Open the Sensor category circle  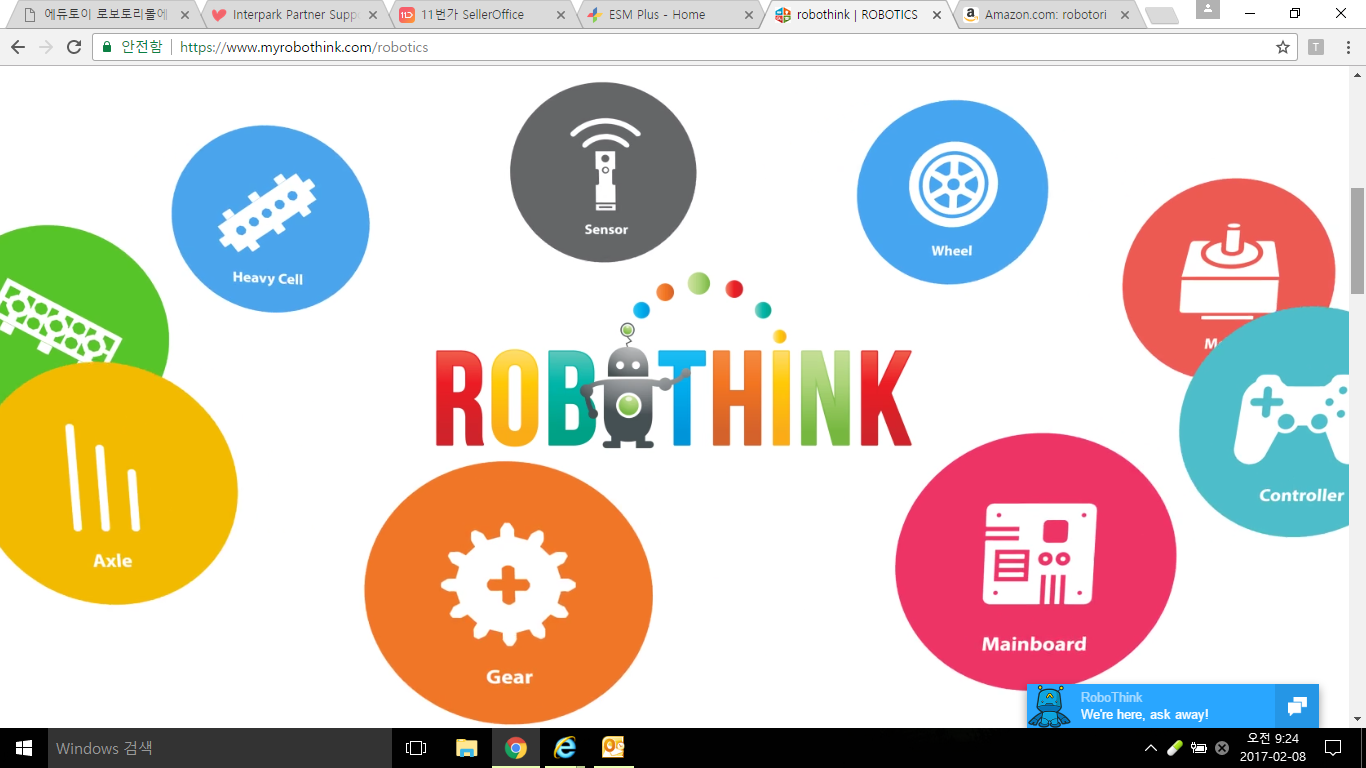pos(603,170)
